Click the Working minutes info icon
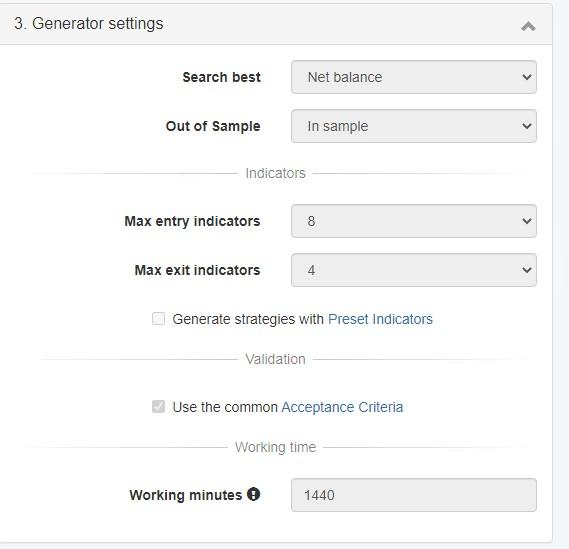 253,494
